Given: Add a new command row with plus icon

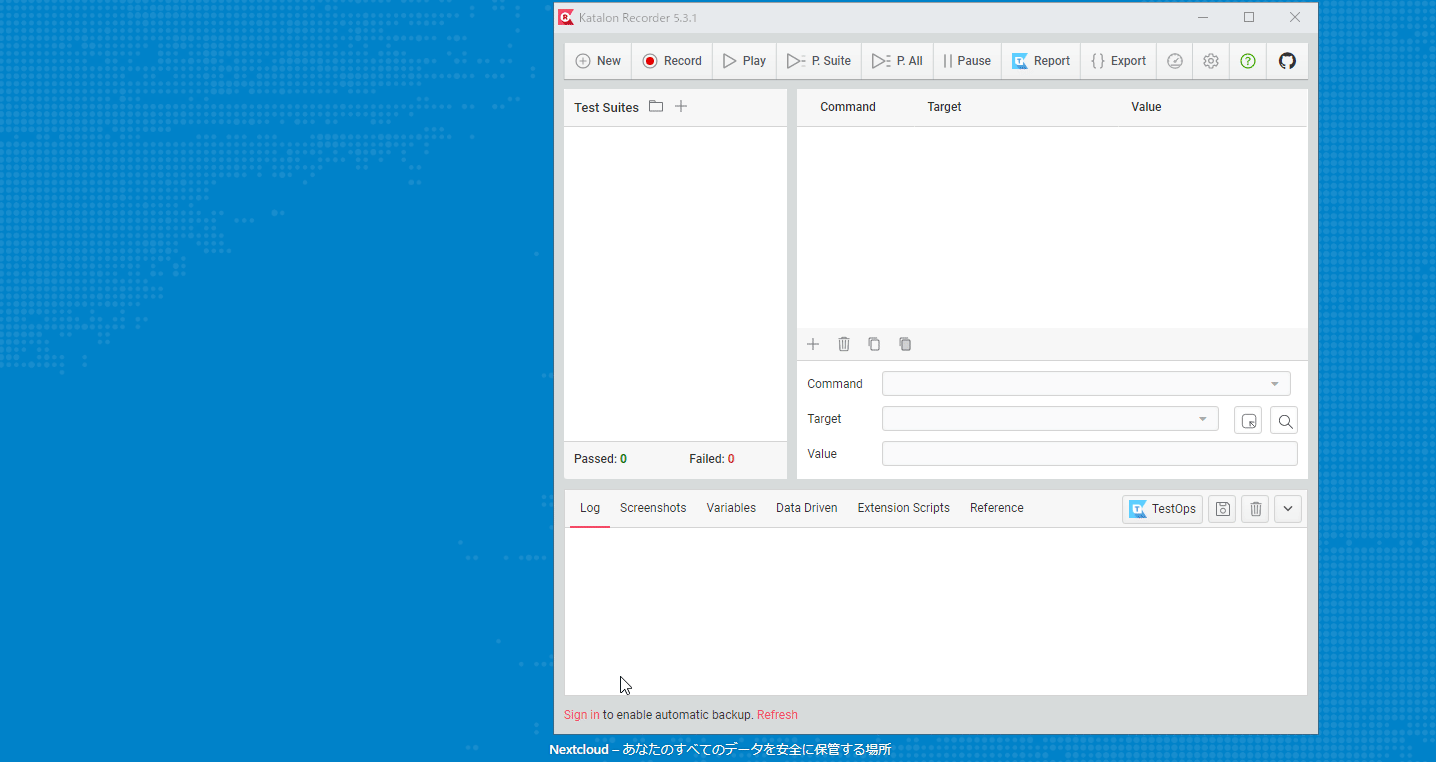Looking at the screenshot, I should 813,344.
